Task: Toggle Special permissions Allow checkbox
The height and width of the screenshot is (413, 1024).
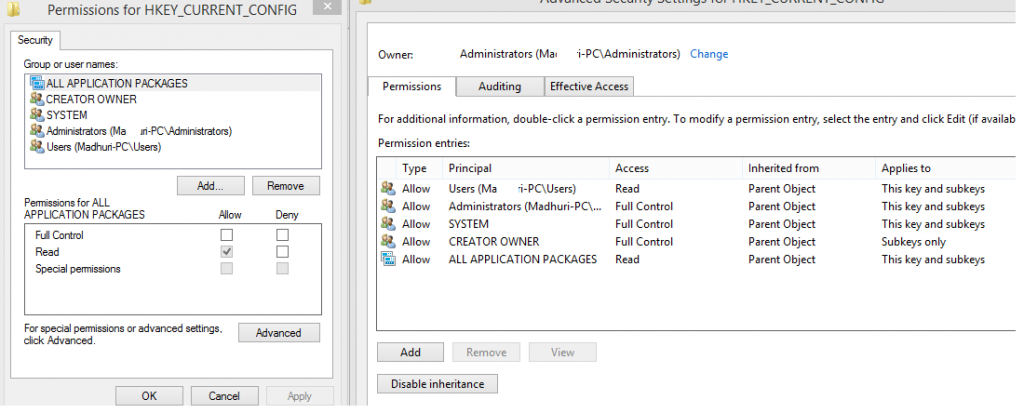Action: coord(227,269)
